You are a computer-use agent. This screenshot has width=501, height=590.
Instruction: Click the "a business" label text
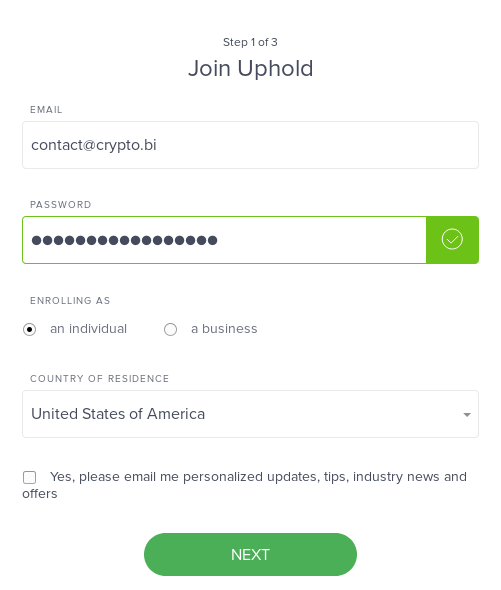(224, 329)
